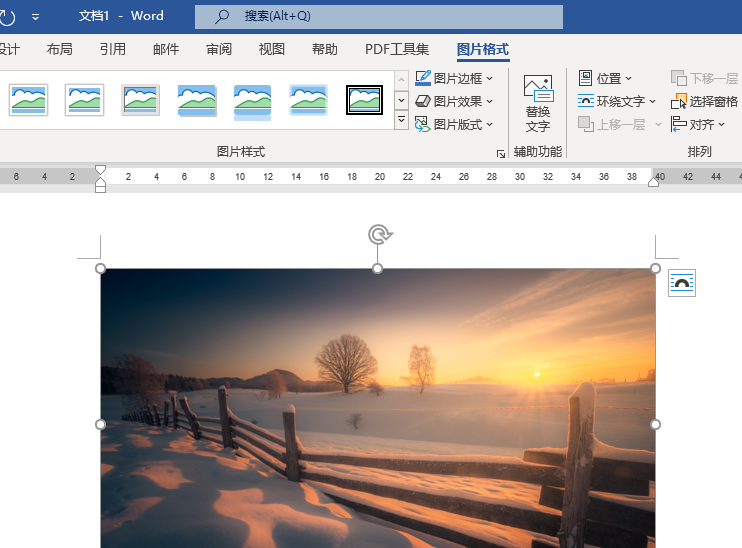Open the layout options button beside image

coord(682,283)
